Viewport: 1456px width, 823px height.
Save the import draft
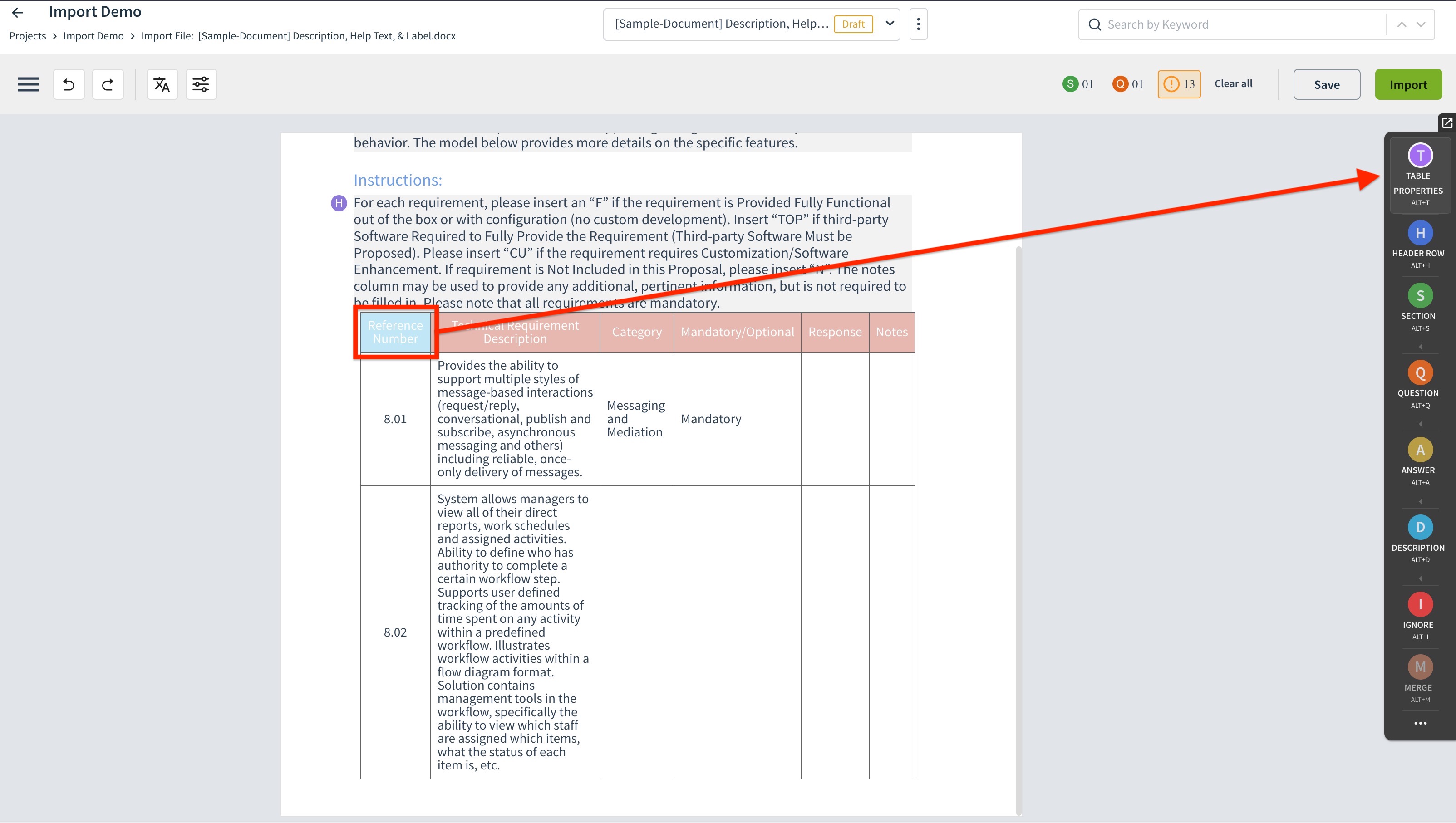coord(1327,85)
